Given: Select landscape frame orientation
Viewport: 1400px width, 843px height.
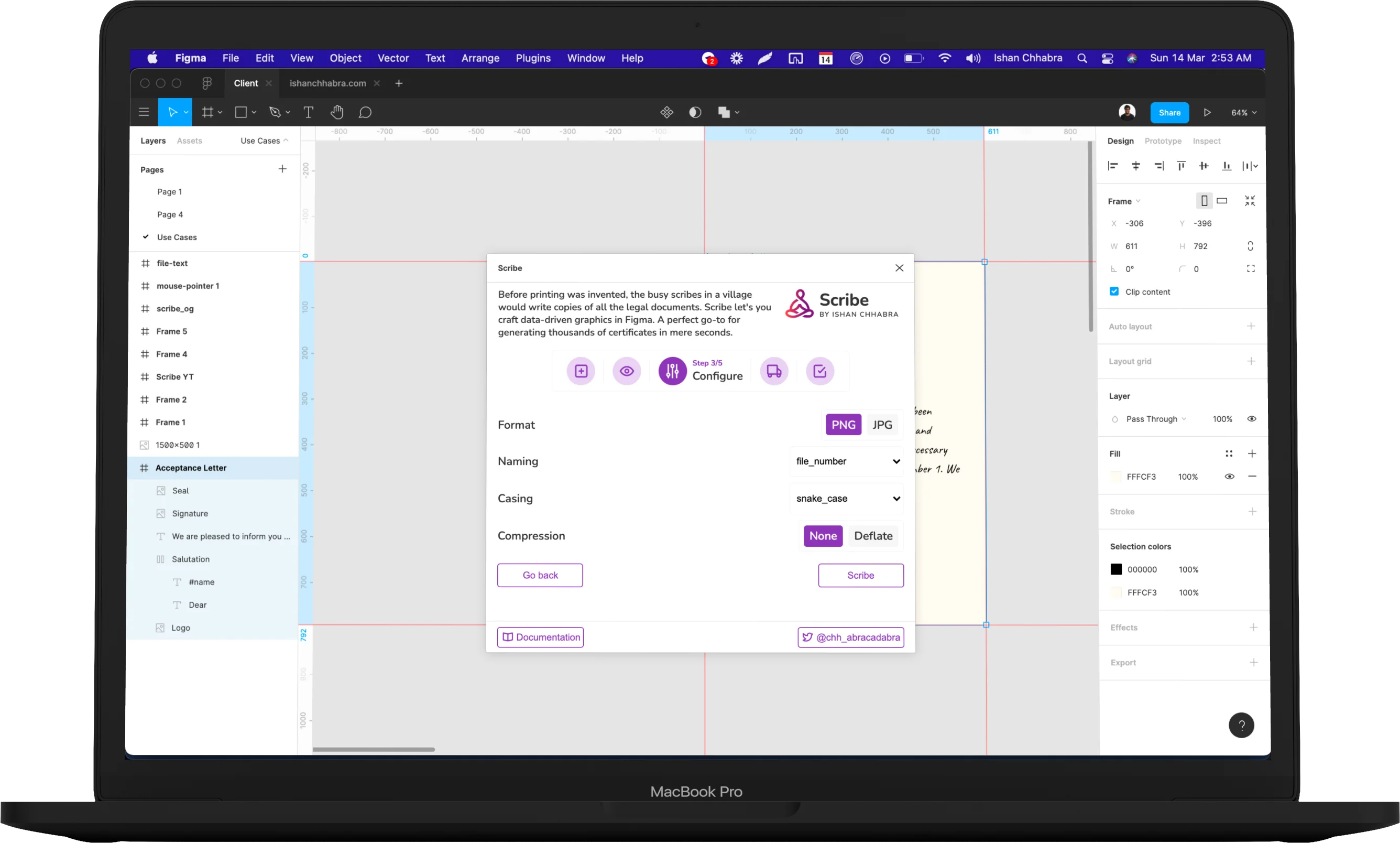Looking at the screenshot, I should 1222,200.
